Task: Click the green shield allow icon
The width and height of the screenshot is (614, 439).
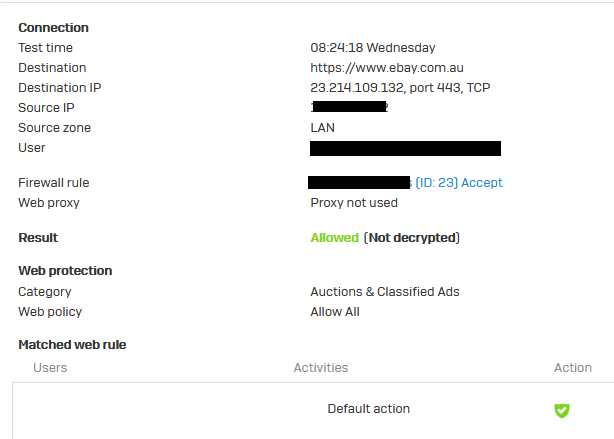Action: click(562, 410)
